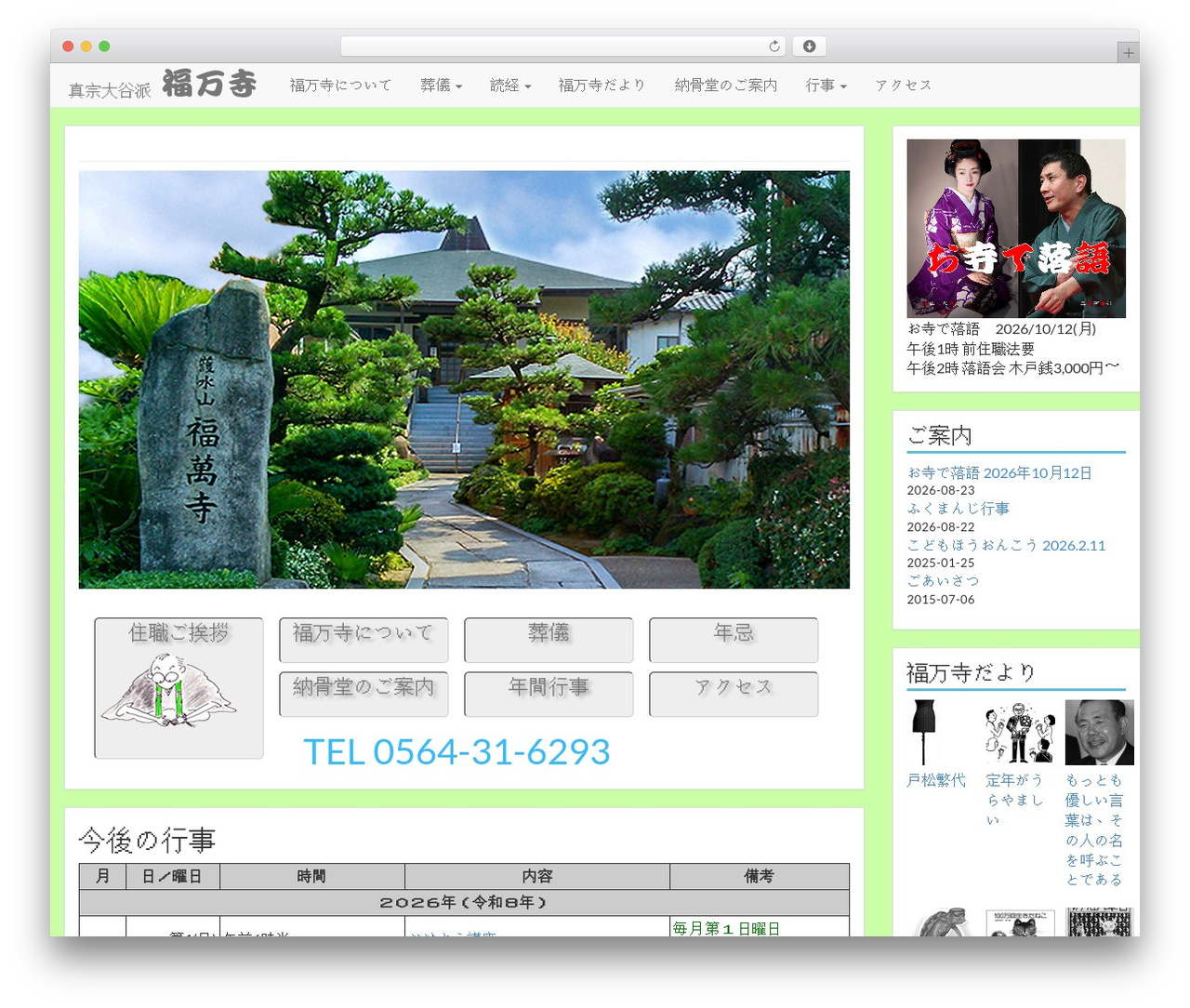Click the 内容 column header in events table
1190x1008 pixels.
(537, 876)
